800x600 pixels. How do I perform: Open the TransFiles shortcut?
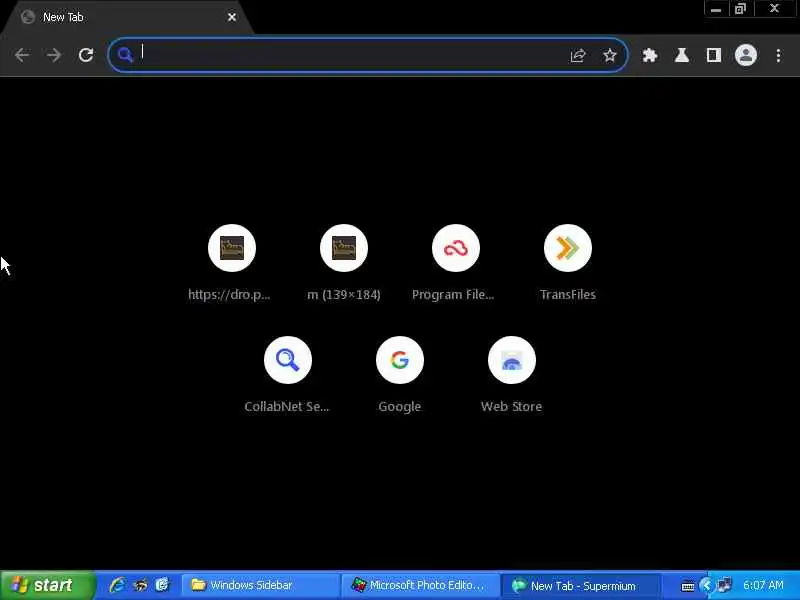[x=568, y=262]
